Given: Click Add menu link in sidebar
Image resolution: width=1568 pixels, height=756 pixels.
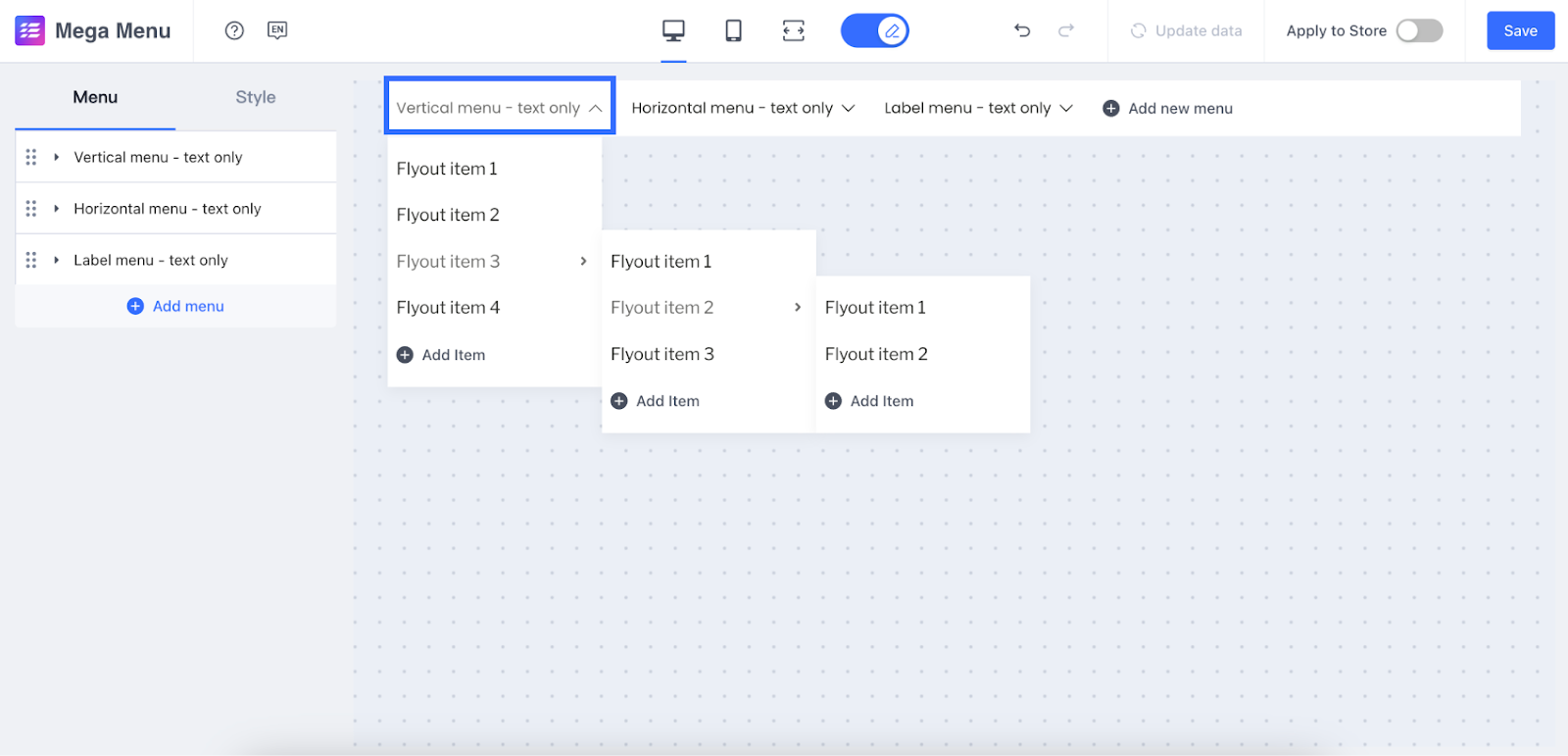Looking at the screenshot, I should pyautogui.click(x=176, y=306).
